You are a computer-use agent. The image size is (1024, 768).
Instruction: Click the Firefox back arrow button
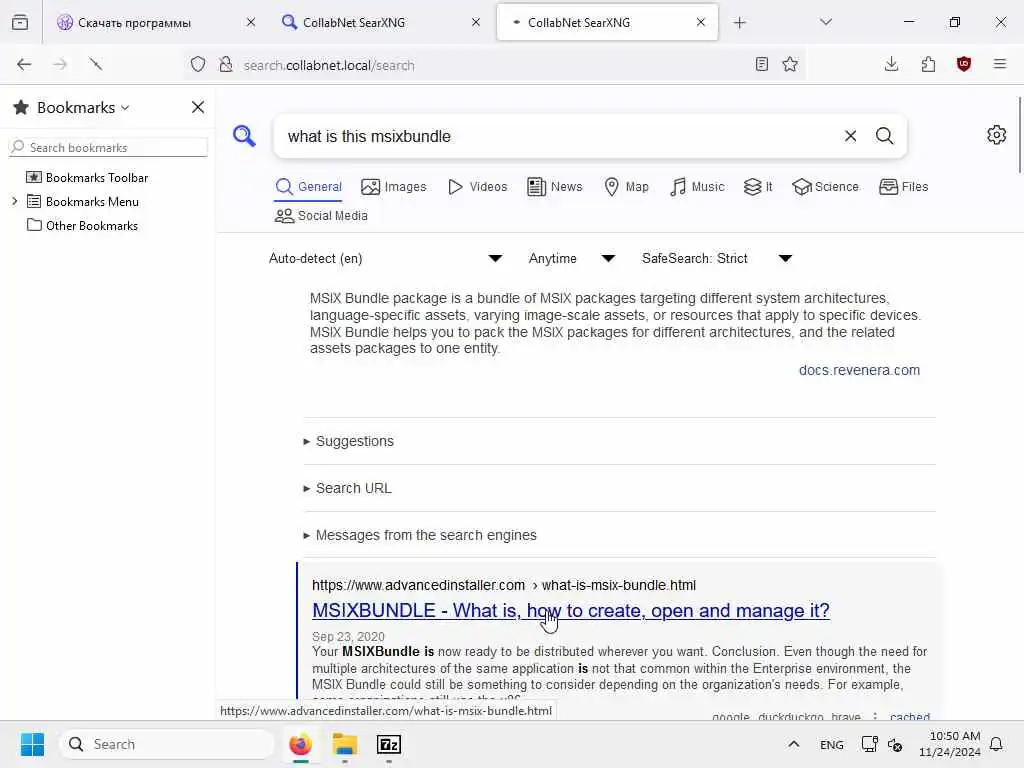pos(24,64)
